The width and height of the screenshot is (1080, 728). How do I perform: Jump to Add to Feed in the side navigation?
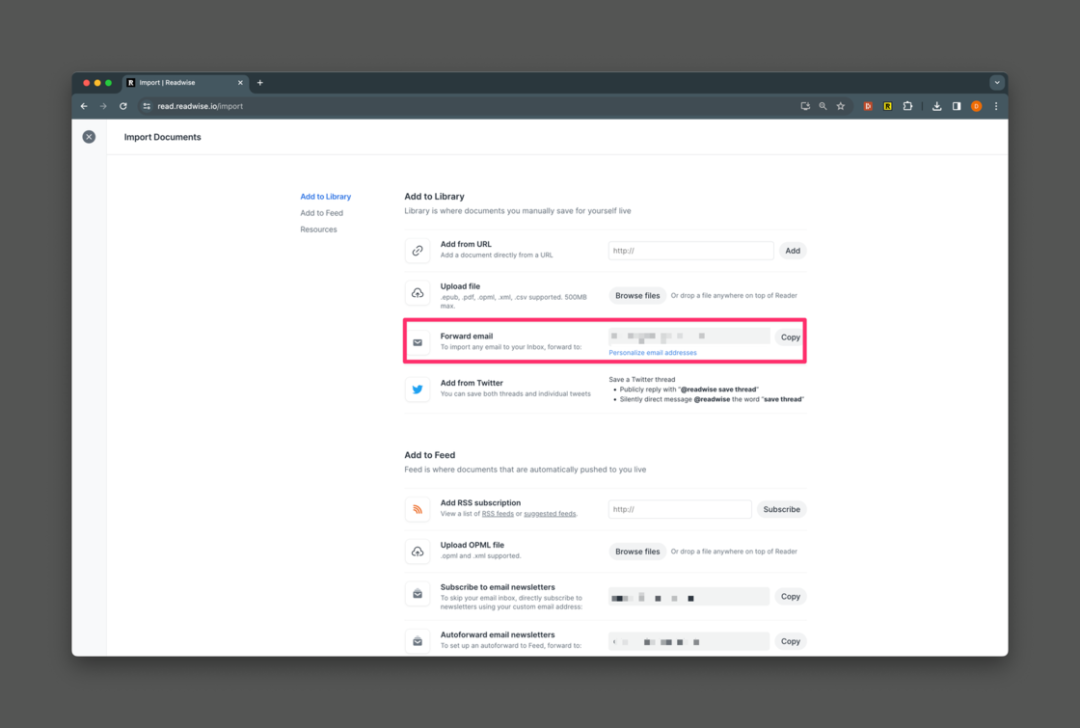pos(322,213)
